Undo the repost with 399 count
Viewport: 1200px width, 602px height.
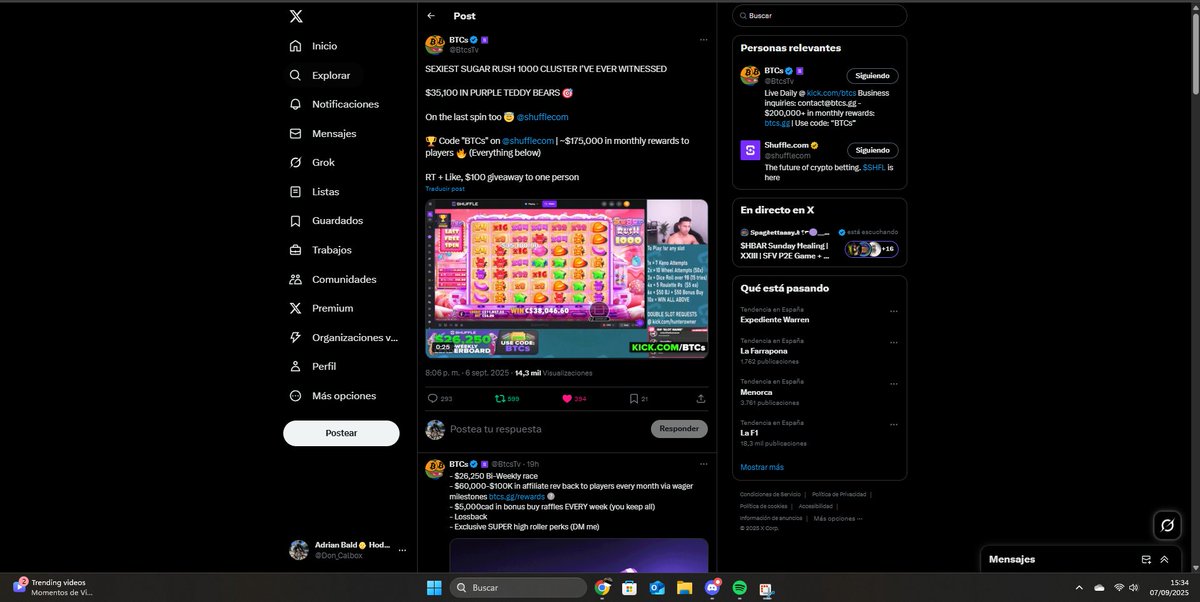point(507,399)
